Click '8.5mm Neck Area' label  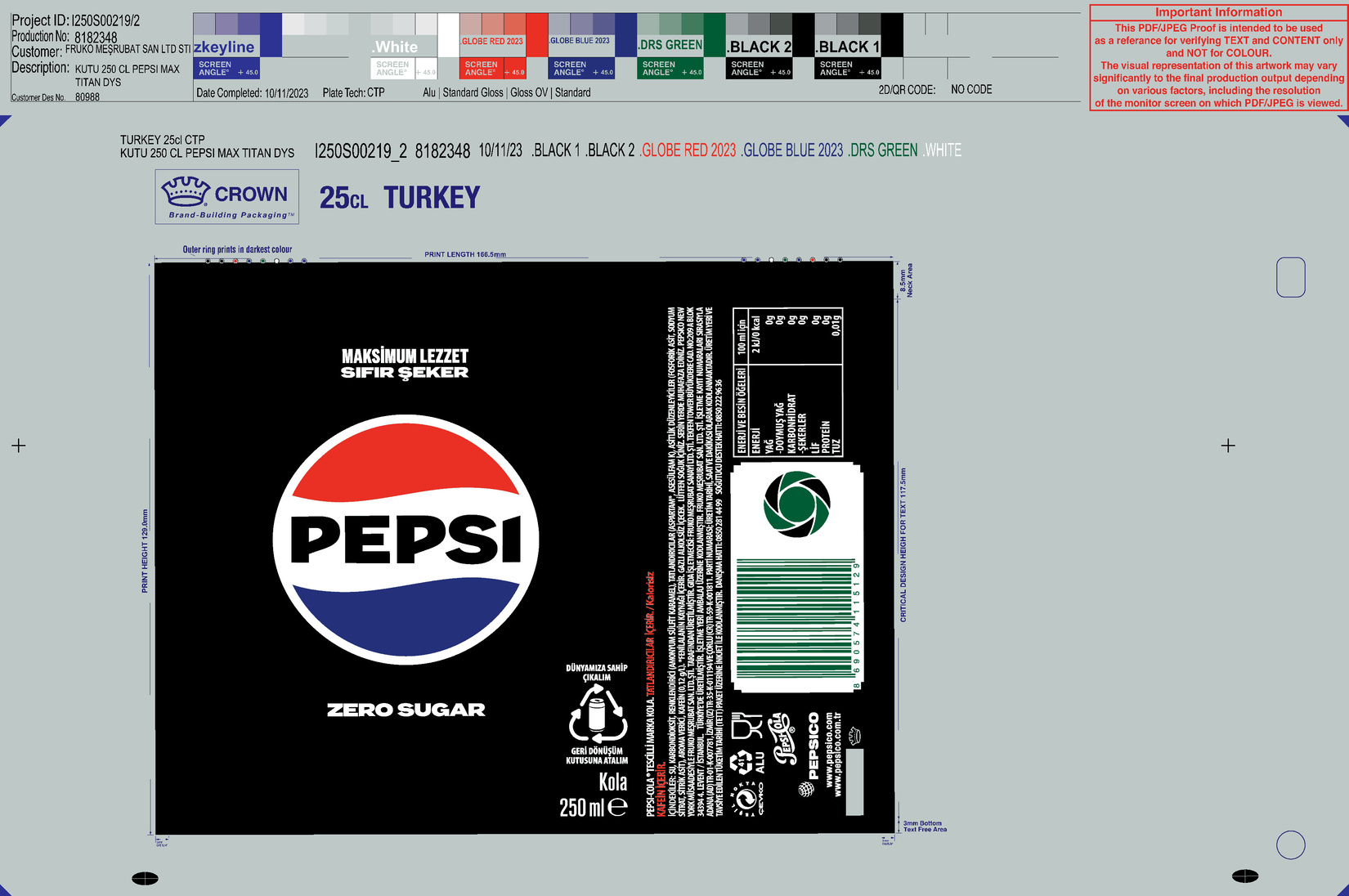(907, 280)
